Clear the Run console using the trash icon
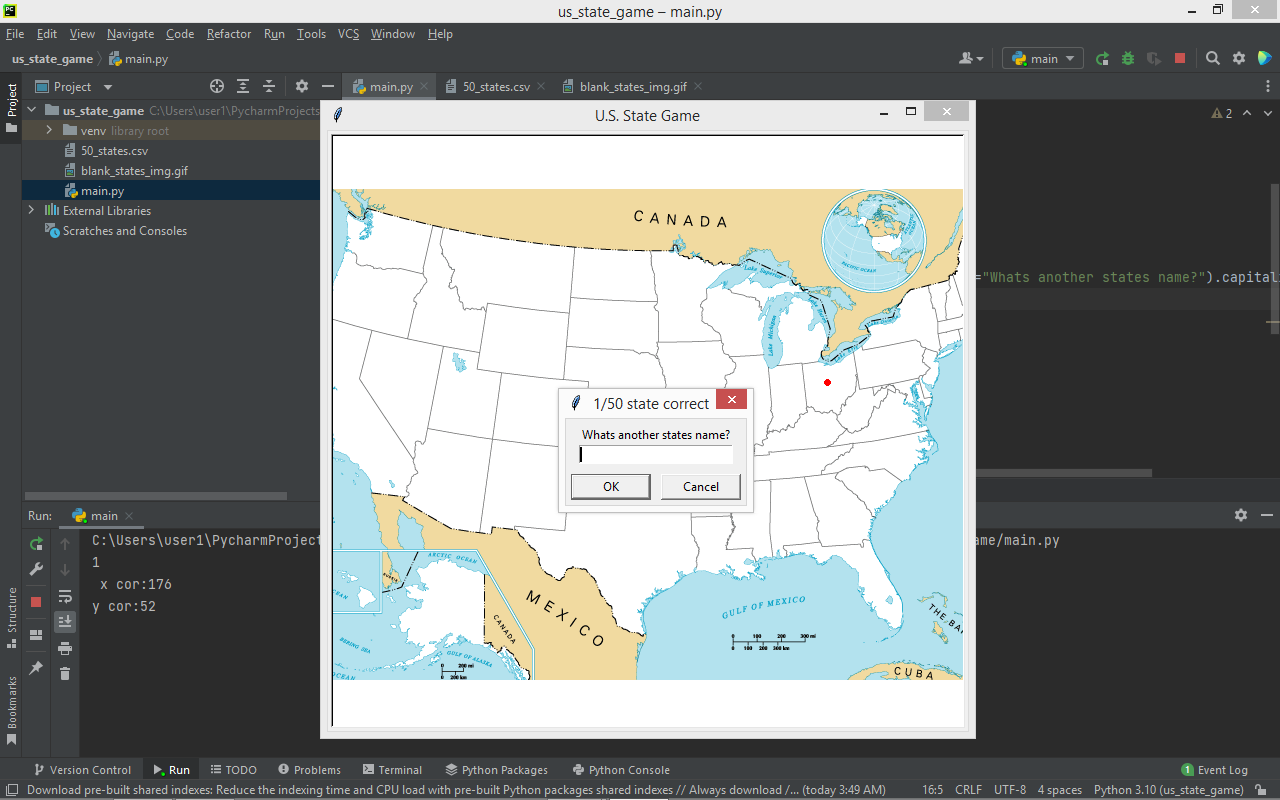1280x800 pixels. pos(65,674)
